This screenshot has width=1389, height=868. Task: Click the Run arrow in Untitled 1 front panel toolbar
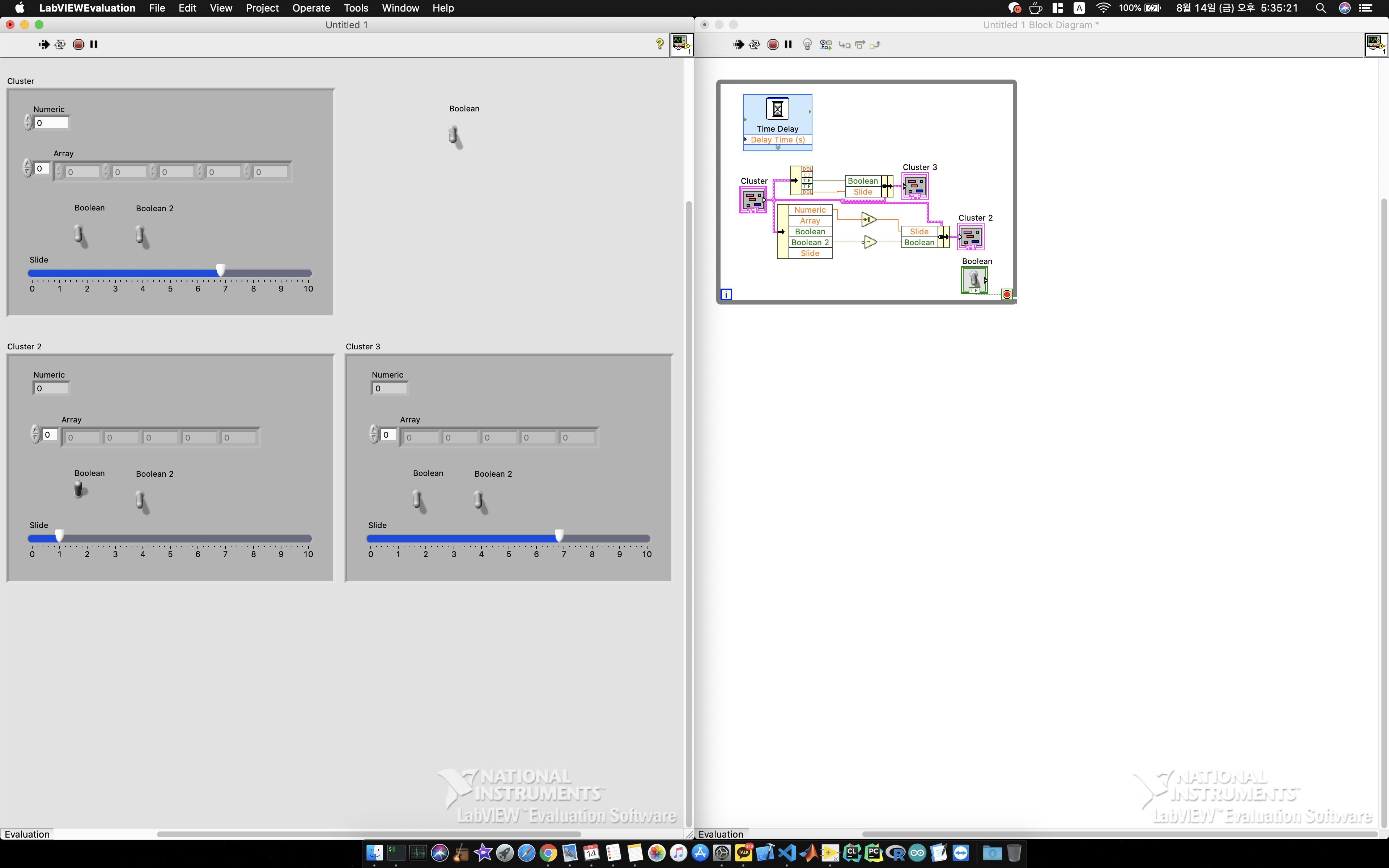tap(44, 44)
